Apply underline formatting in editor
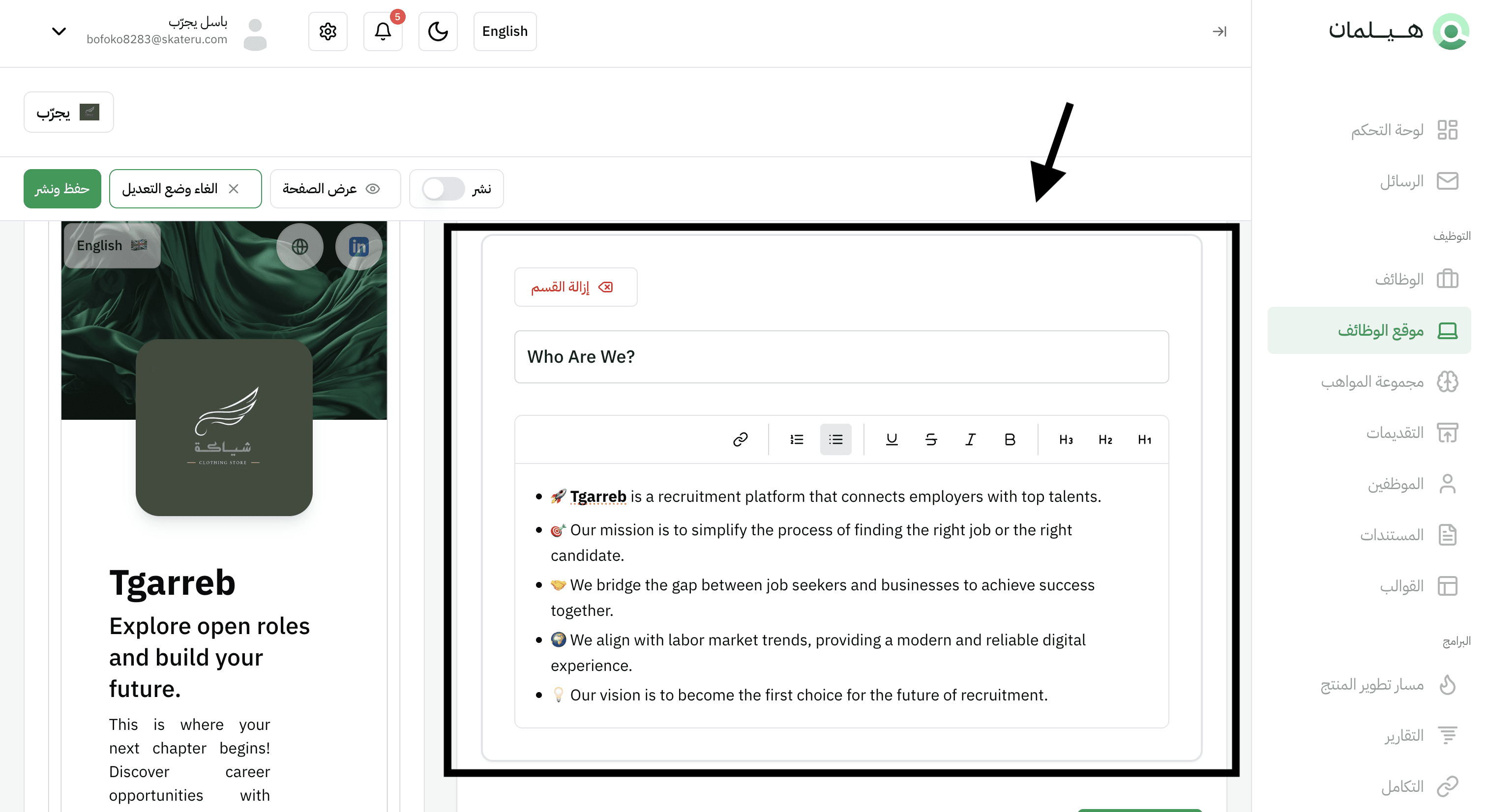The width and height of the screenshot is (1487, 812). 892,440
